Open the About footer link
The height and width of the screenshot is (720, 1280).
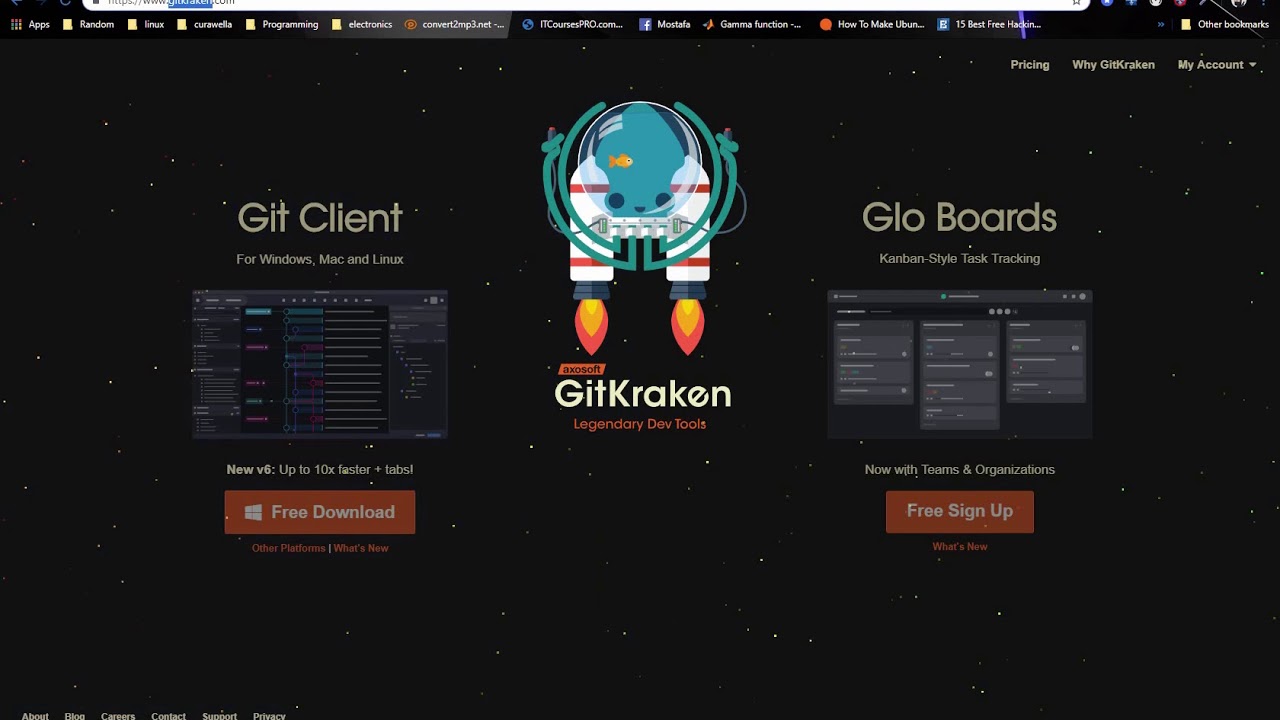point(35,716)
